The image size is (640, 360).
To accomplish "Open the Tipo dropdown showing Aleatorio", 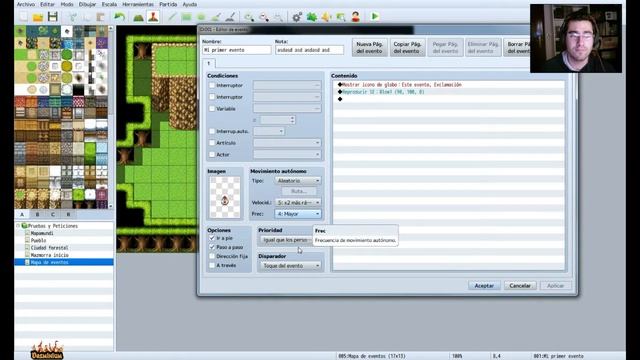I will tap(298, 180).
